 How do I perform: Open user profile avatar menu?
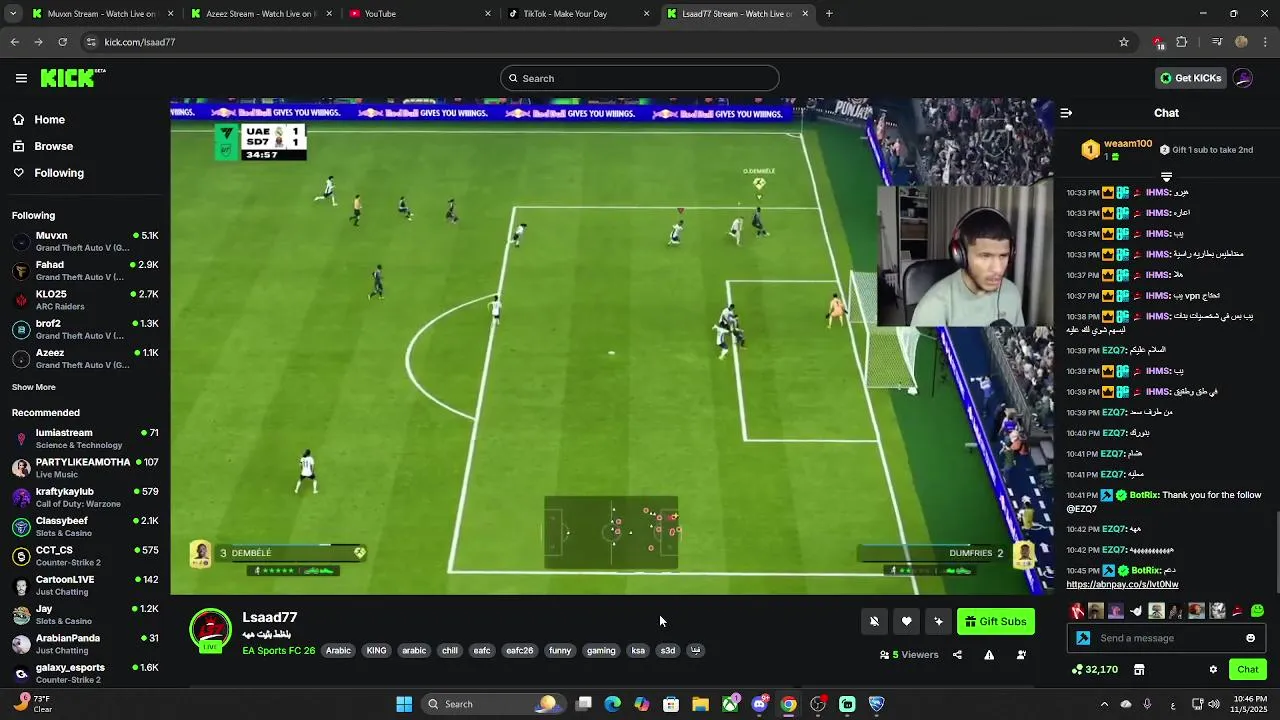(x=1243, y=78)
